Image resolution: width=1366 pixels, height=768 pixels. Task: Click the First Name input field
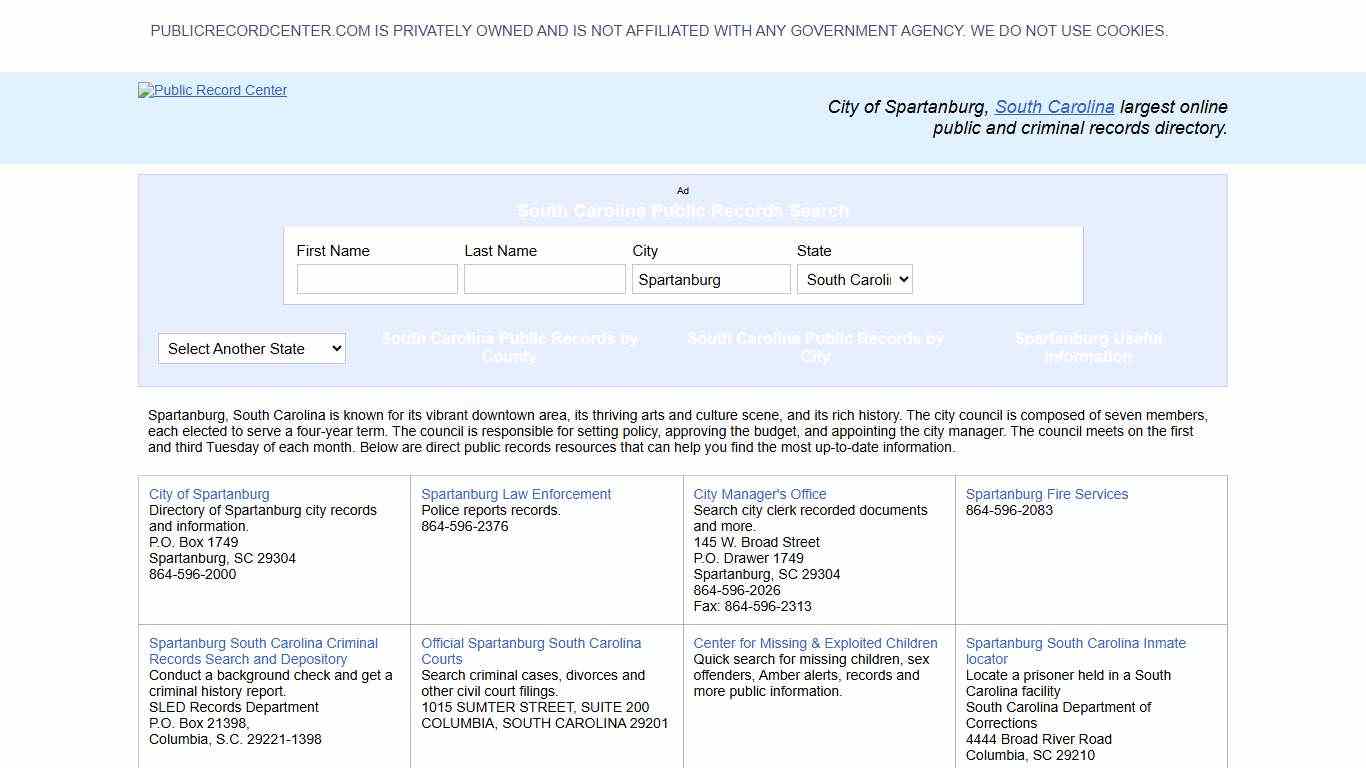tap(377, 279)
